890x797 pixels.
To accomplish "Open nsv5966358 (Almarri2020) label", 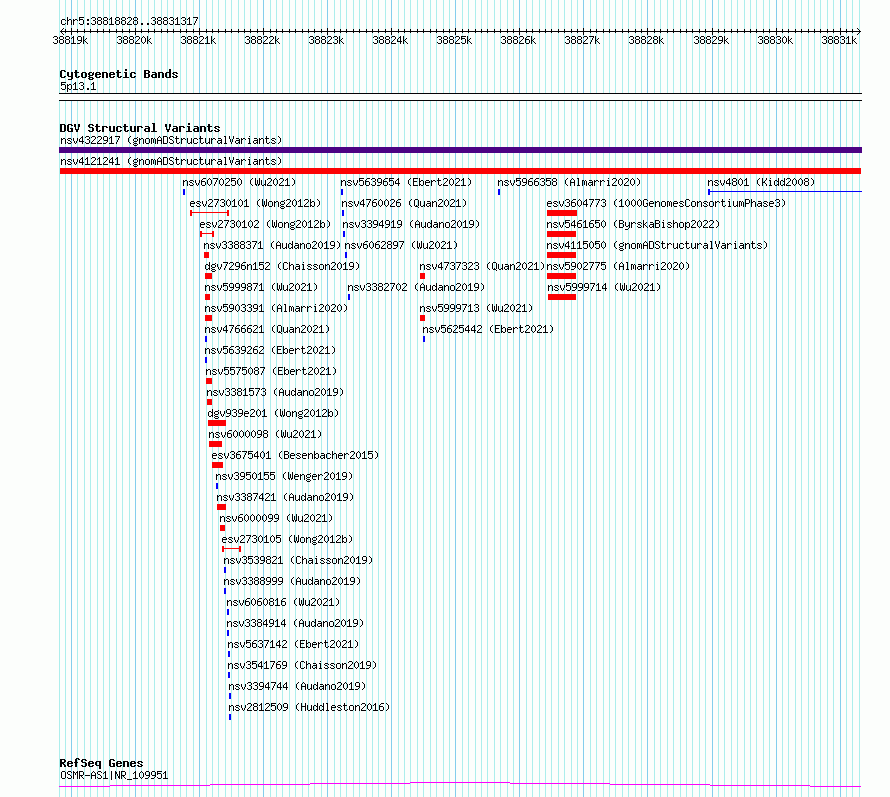I will click(569, 182).
